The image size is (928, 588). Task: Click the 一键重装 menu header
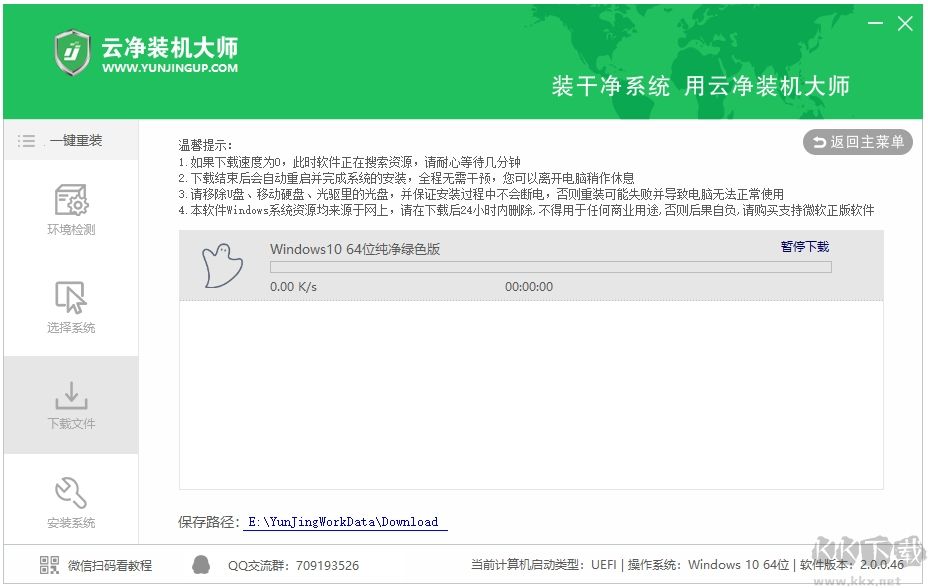pyautogui.click(x=71, y=140)
